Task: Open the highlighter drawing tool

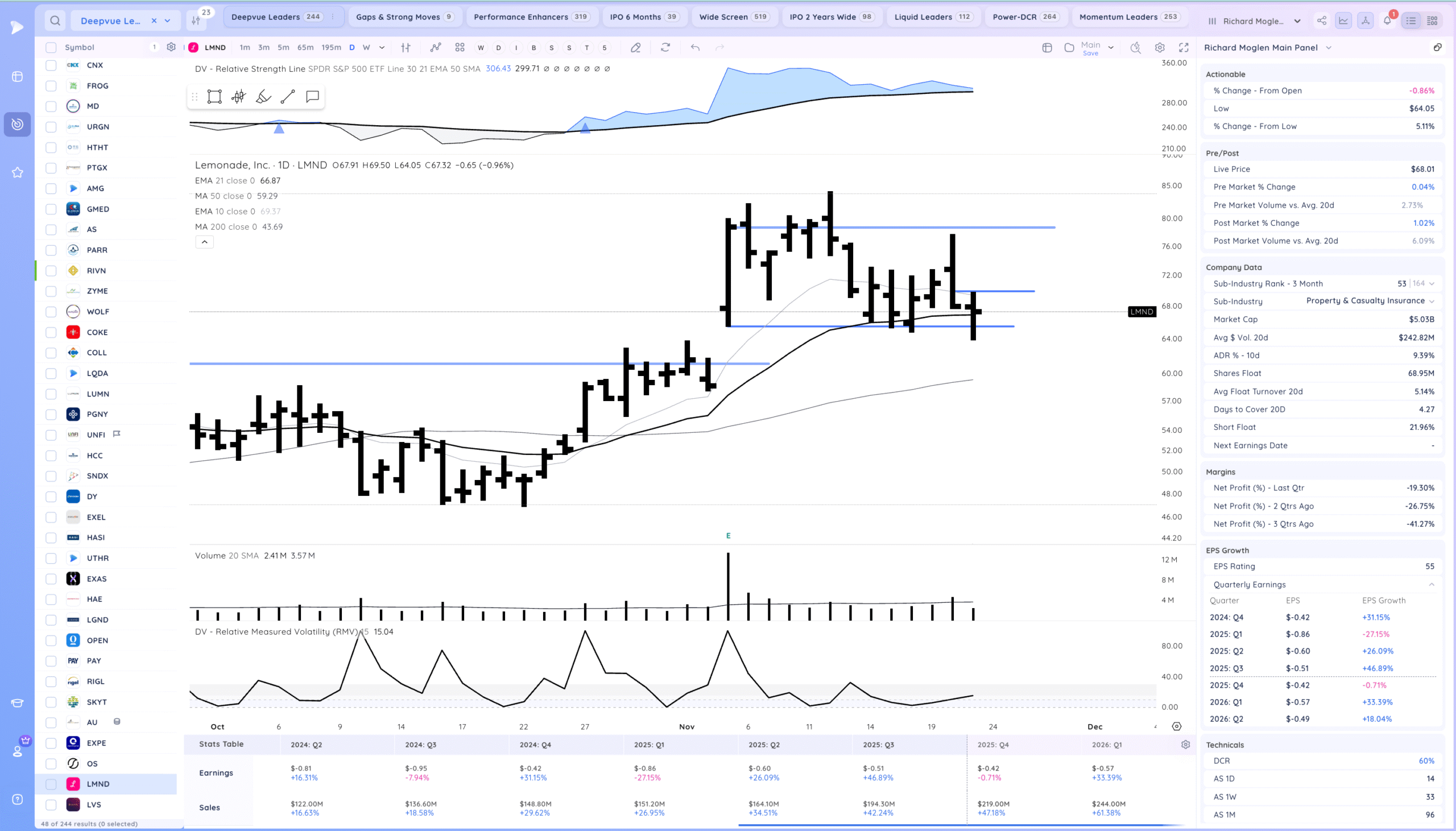Action: point(263,97)
